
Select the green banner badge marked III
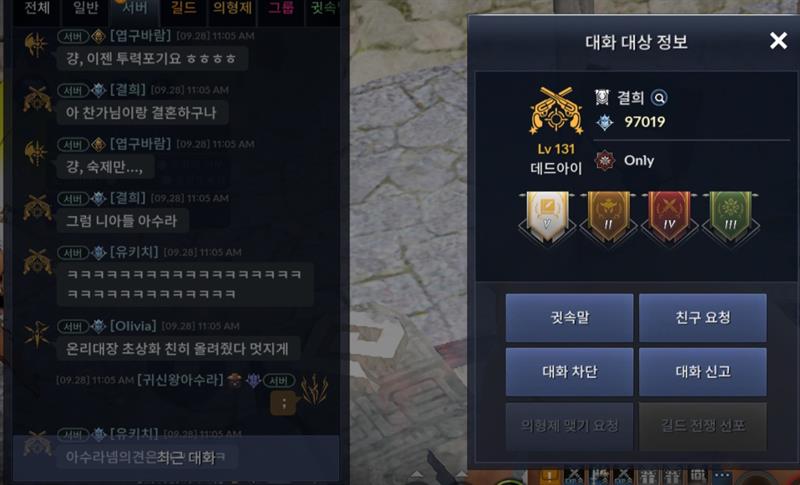[x=730, y=217]
